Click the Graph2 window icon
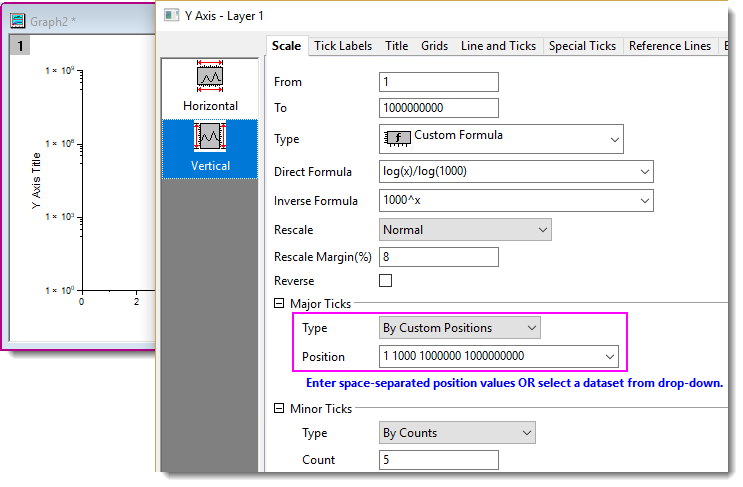Image resolution: width=743 pixels, height=487 pixels. click(x=18, y=20)
